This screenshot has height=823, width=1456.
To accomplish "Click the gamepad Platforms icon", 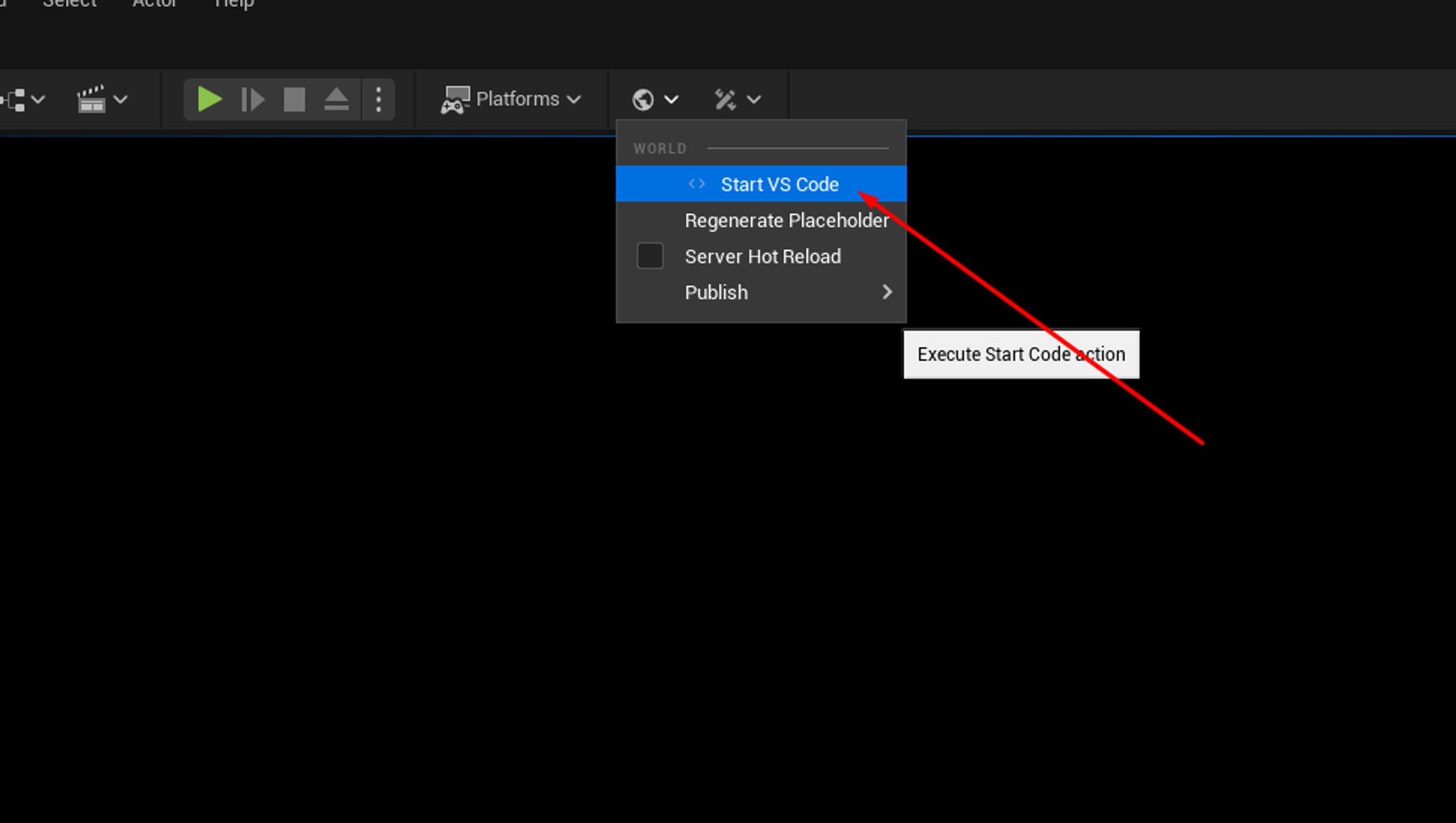I will pyautogui.click(x=455, y=98).
